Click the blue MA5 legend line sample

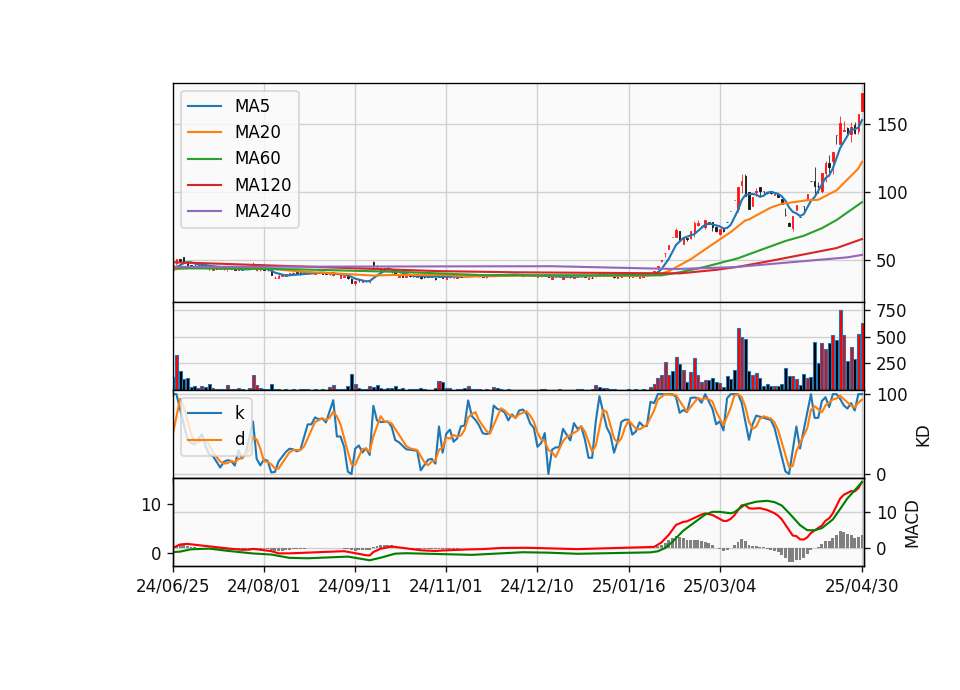pos(204,106)
